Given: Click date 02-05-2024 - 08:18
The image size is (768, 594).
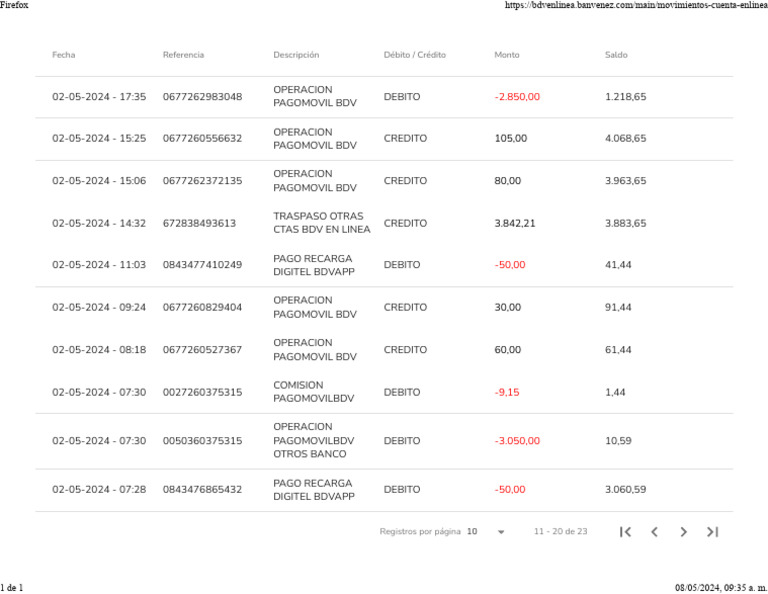Looking at the screenshot, I should [99, 350].
